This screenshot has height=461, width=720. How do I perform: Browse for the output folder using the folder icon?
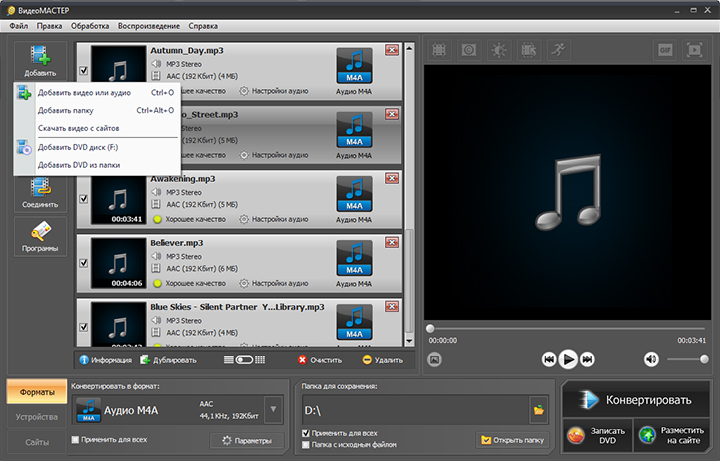[x=539, y=410]
